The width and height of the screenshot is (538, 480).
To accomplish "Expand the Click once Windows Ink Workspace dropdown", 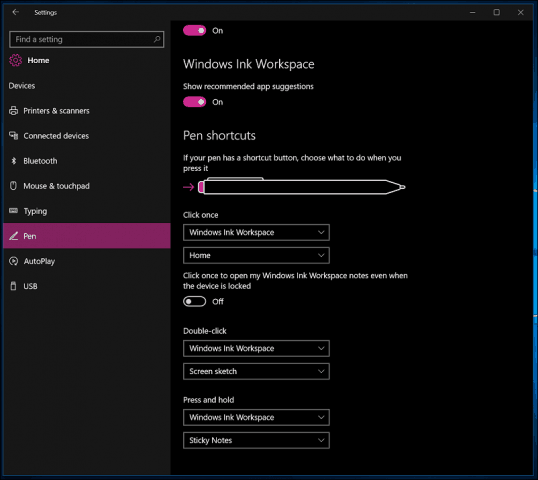I will (256, 232).
